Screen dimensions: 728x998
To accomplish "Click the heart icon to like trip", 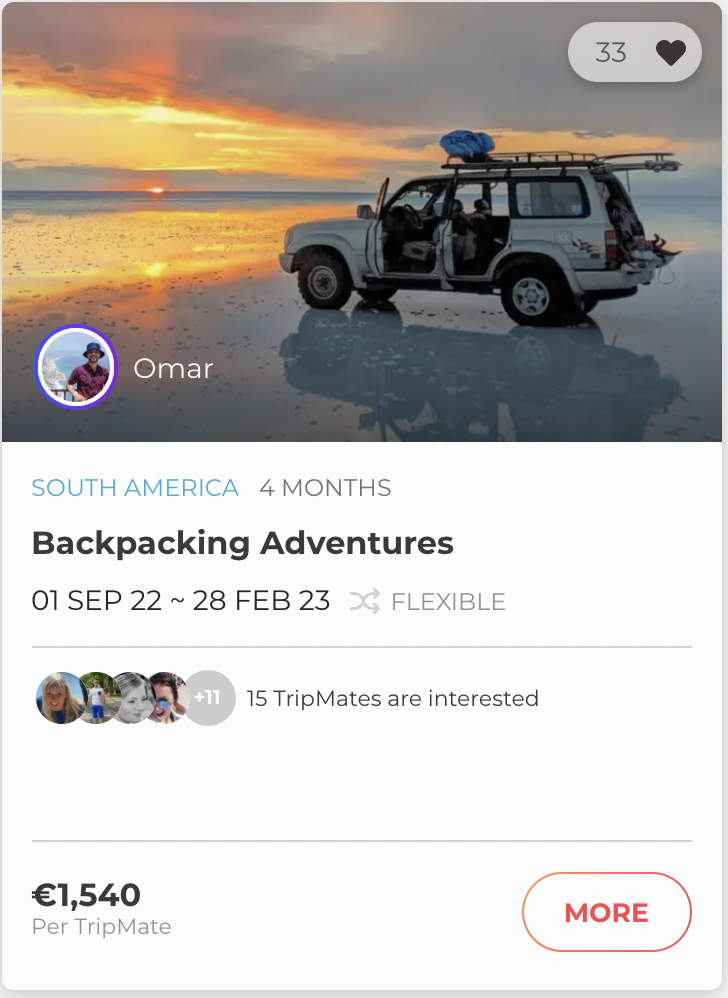I will point(670,52).
